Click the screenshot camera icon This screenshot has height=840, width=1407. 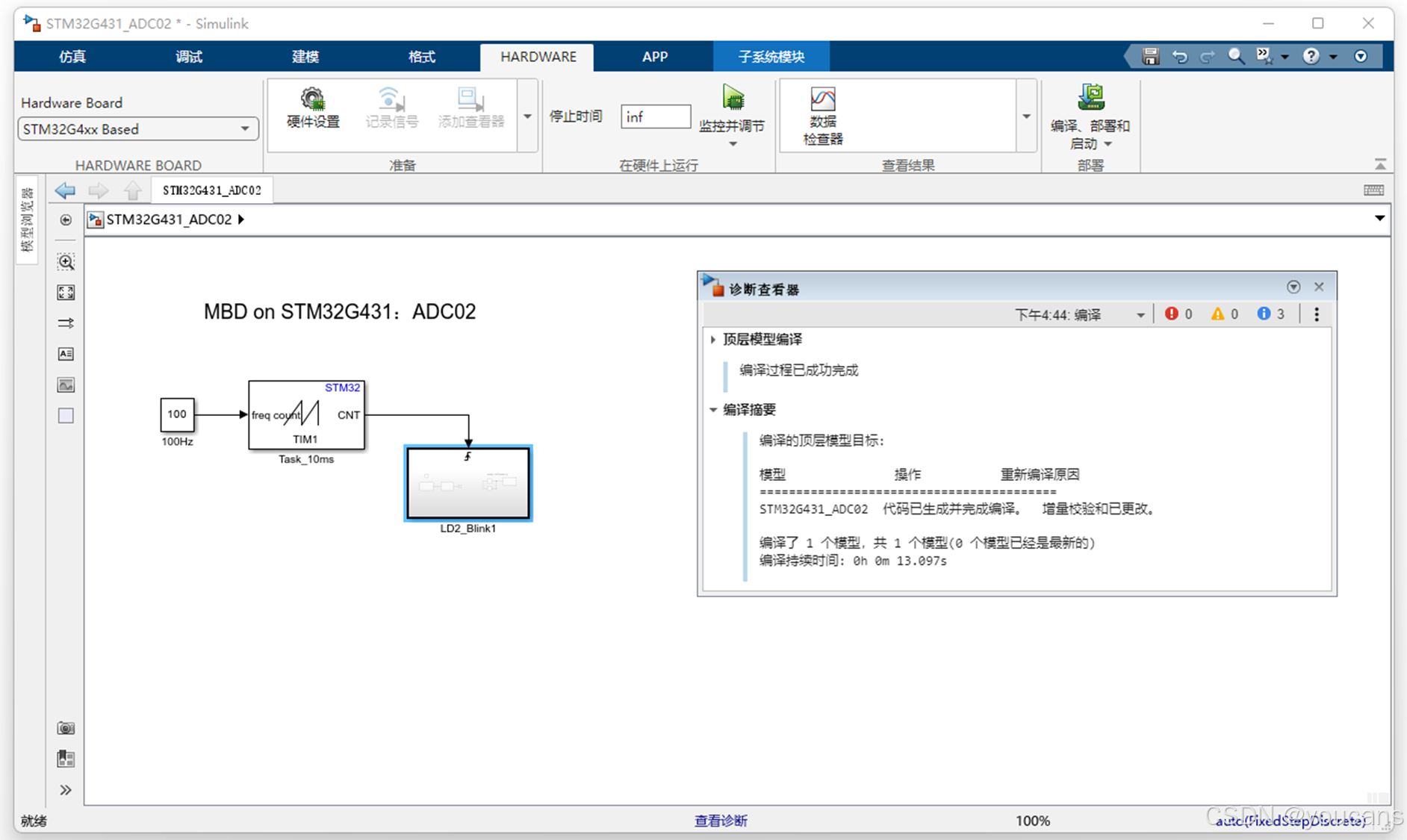coord(66,728)
